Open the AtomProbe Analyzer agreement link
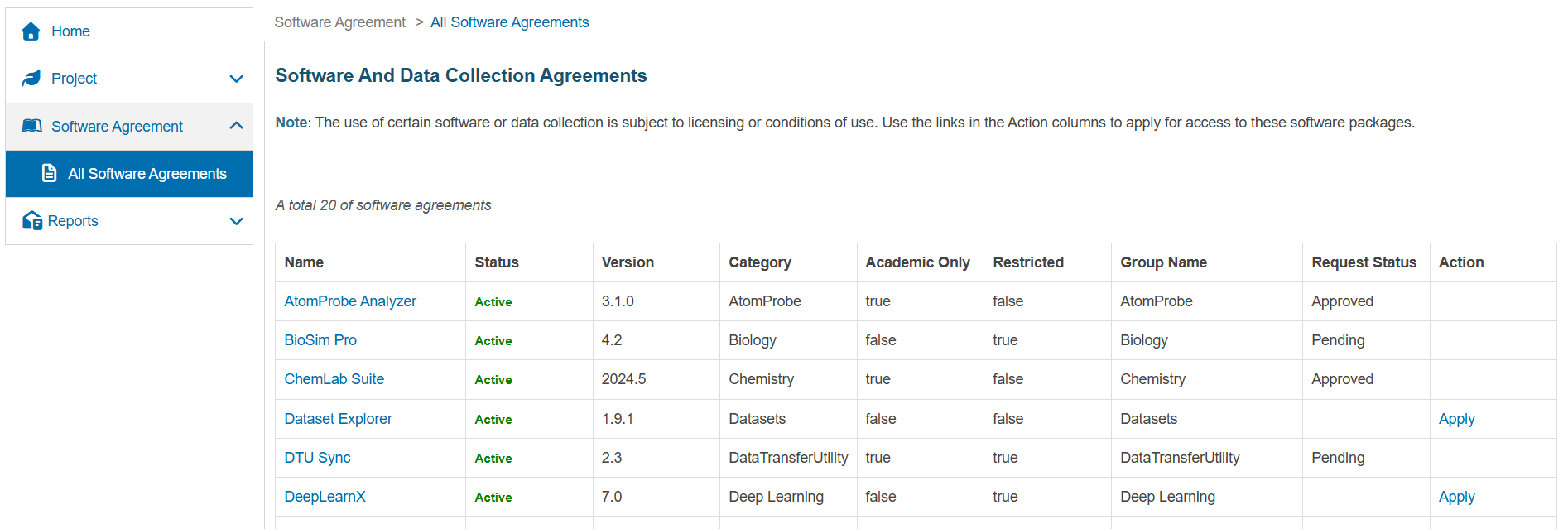 point(350,301)
